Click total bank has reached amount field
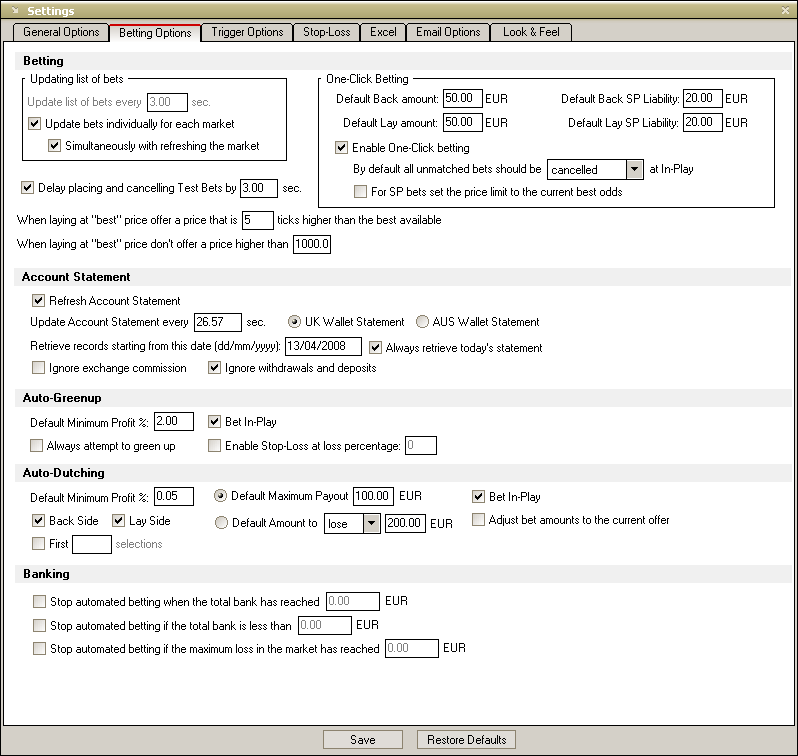The height and width of the screenshot is (756, 798). pyautogui.click(x=353, y=601)
